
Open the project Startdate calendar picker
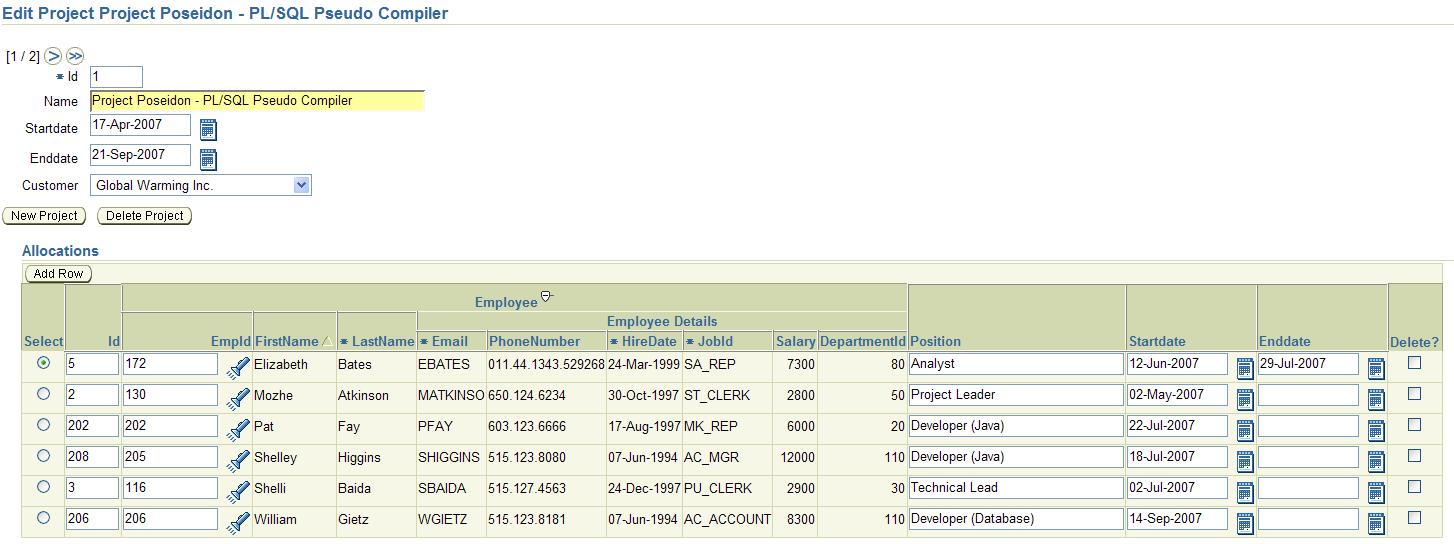tap(208, 129)
